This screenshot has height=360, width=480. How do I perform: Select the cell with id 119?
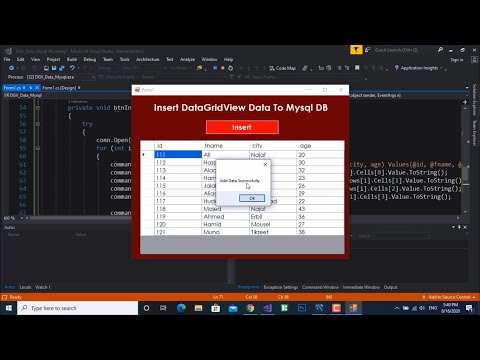point(178,216)
